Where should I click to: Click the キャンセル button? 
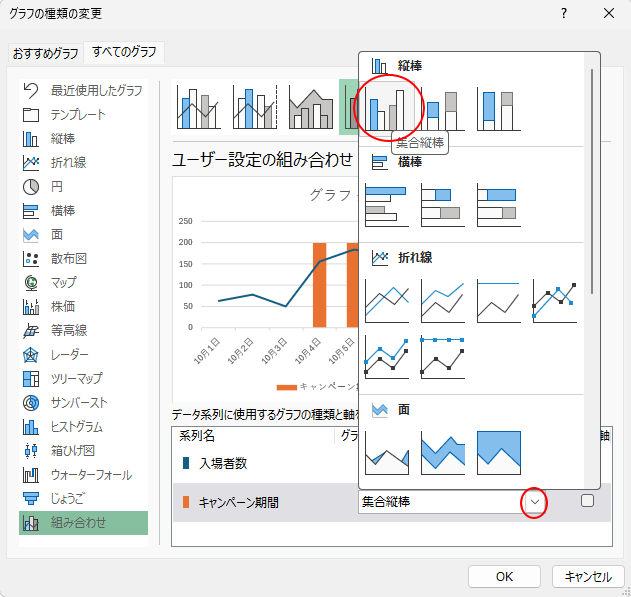[x=588, y=576]
